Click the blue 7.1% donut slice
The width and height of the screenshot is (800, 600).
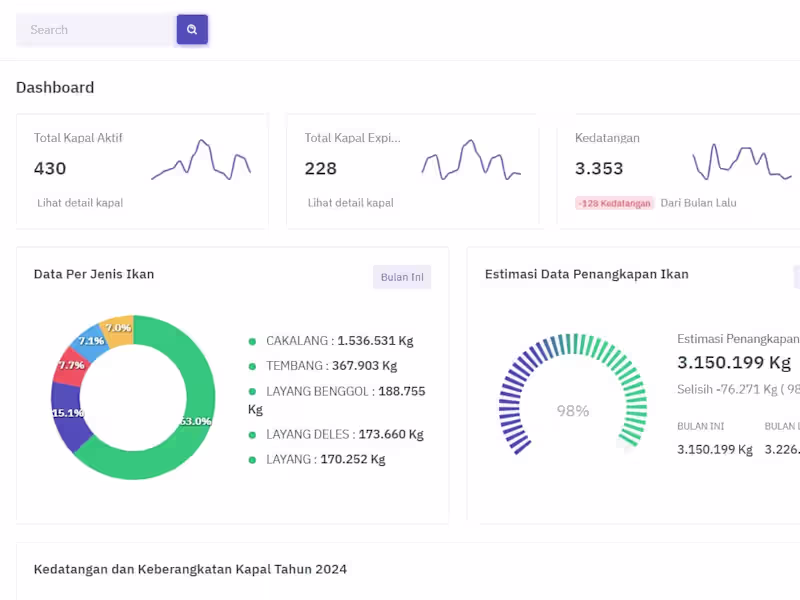90,339
